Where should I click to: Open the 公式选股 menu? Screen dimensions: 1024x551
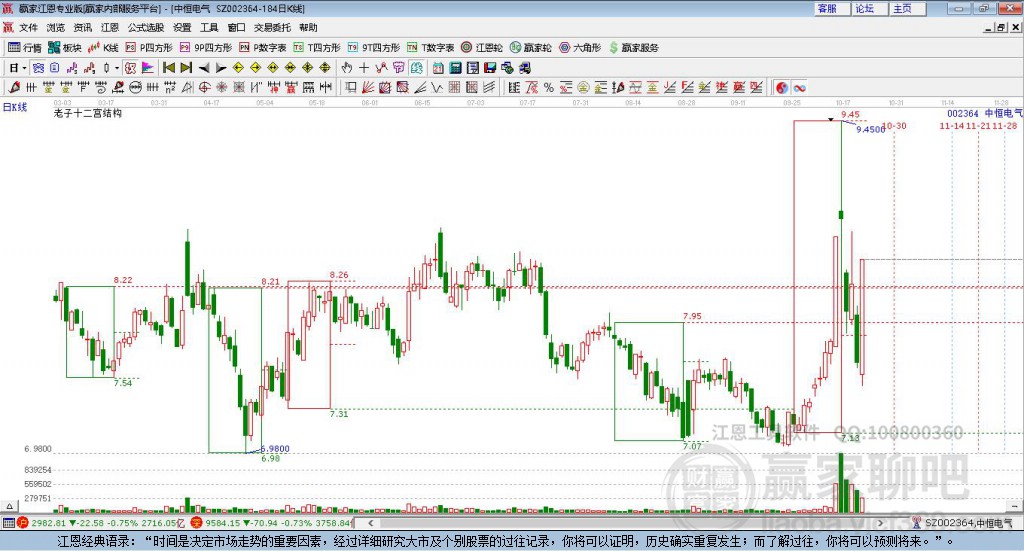pos(146,27)
